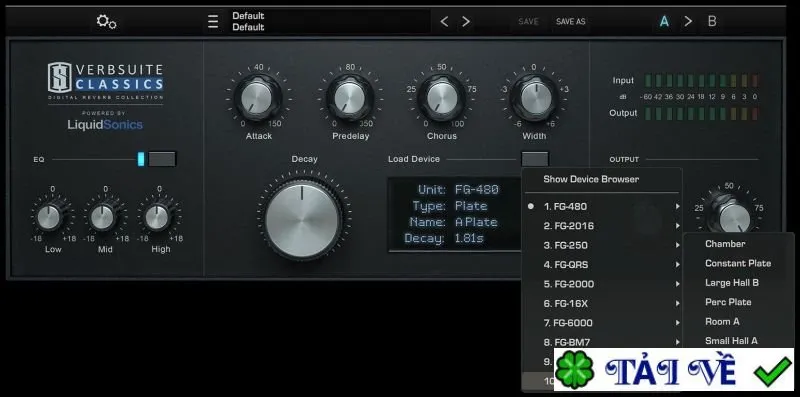This screenshot has width=800, height=397.
Task: Copy A to B arrow
Action: coord(688,21)
